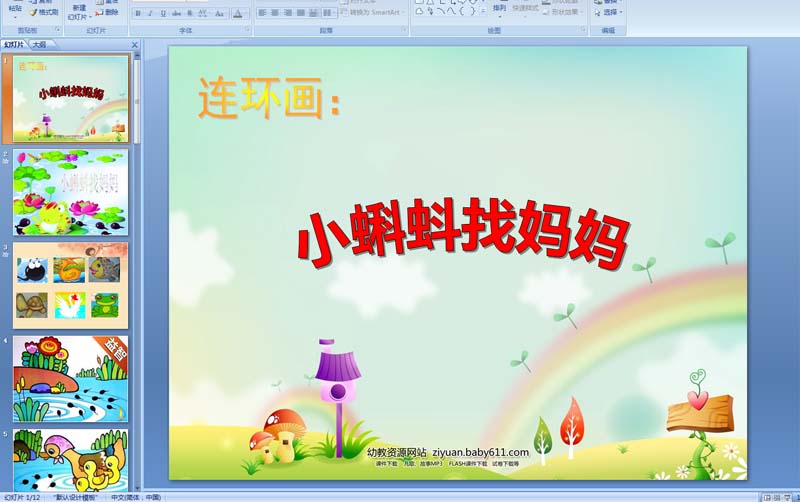Open the Select (选择) dropdown

pos(608,12)
